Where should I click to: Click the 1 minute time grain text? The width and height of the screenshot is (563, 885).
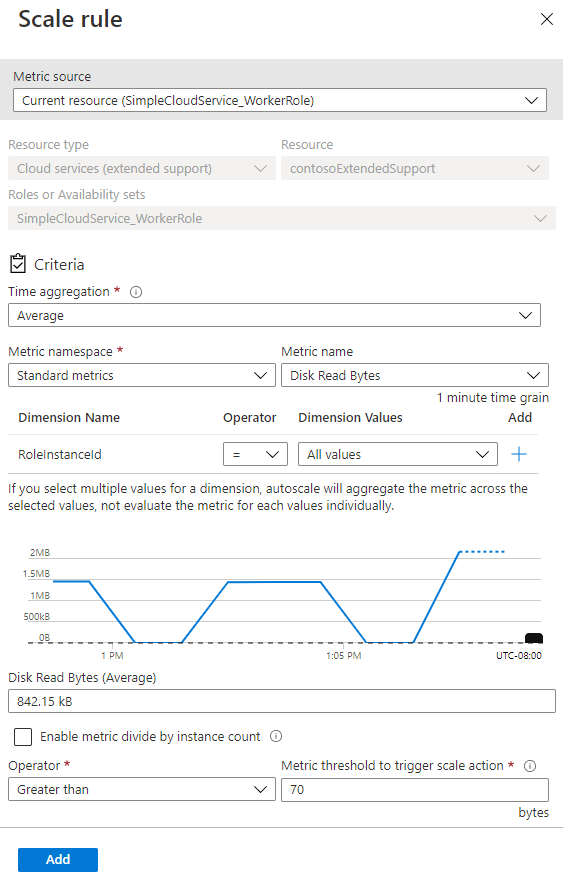(x=492, y=397)
